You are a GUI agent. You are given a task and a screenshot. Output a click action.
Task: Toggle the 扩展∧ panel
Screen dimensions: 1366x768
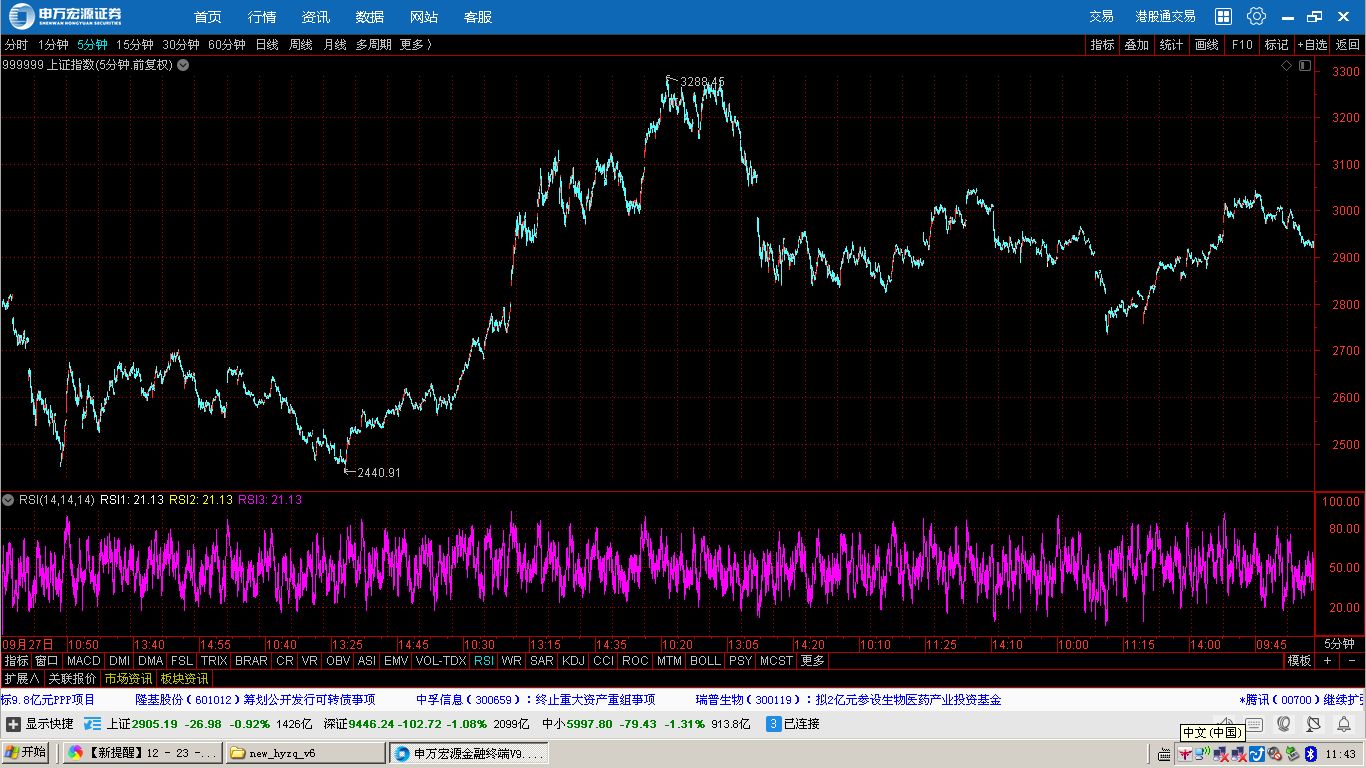tap(22, 678)
